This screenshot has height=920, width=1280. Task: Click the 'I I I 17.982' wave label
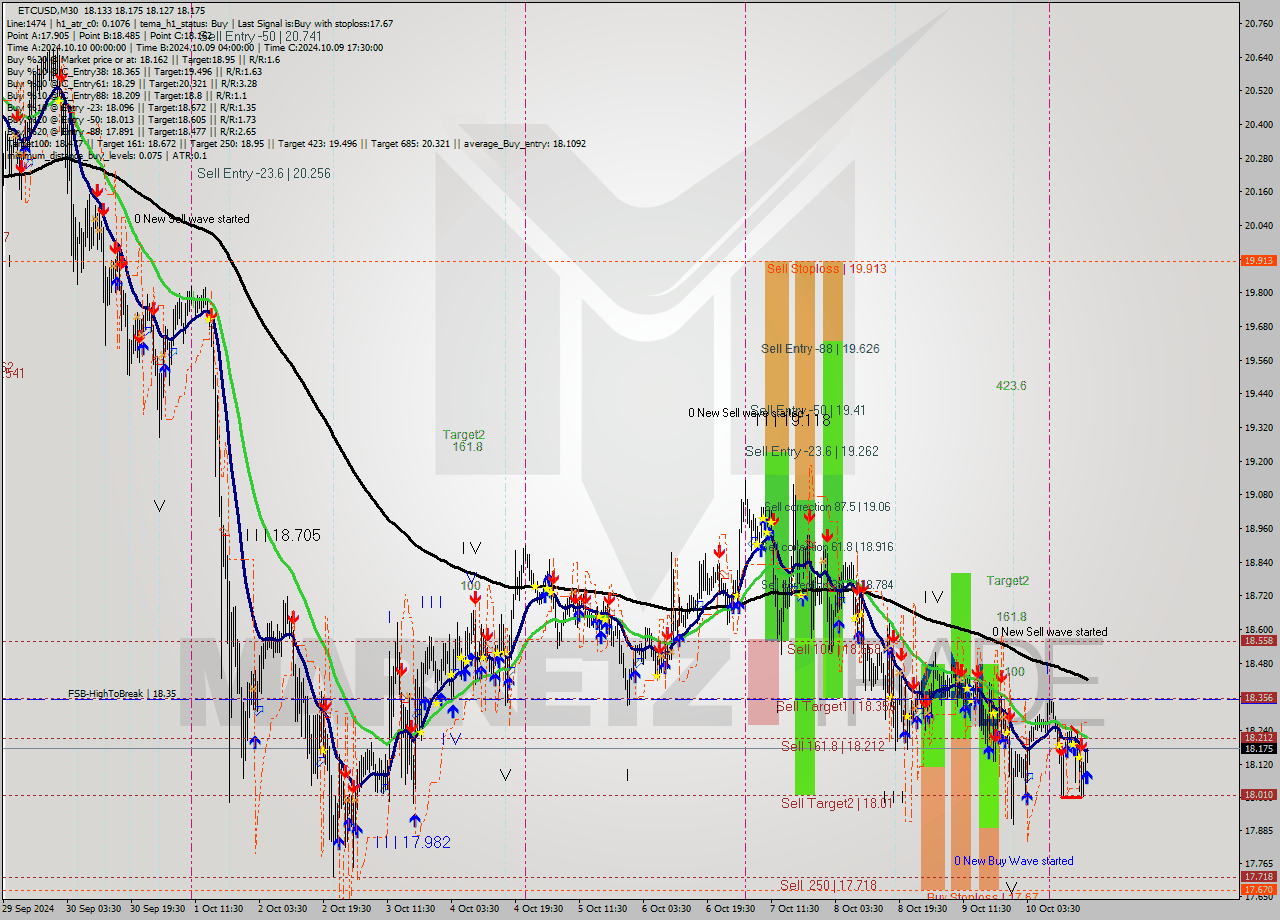413,843
